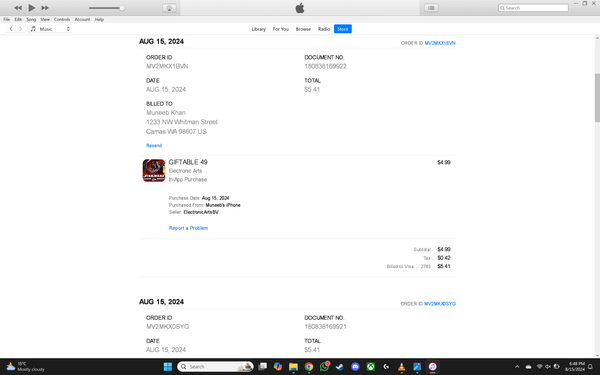Show the Up Next list icon
Image resolution: width=600 pixels, height=375 pixels.
coord(431,8)
